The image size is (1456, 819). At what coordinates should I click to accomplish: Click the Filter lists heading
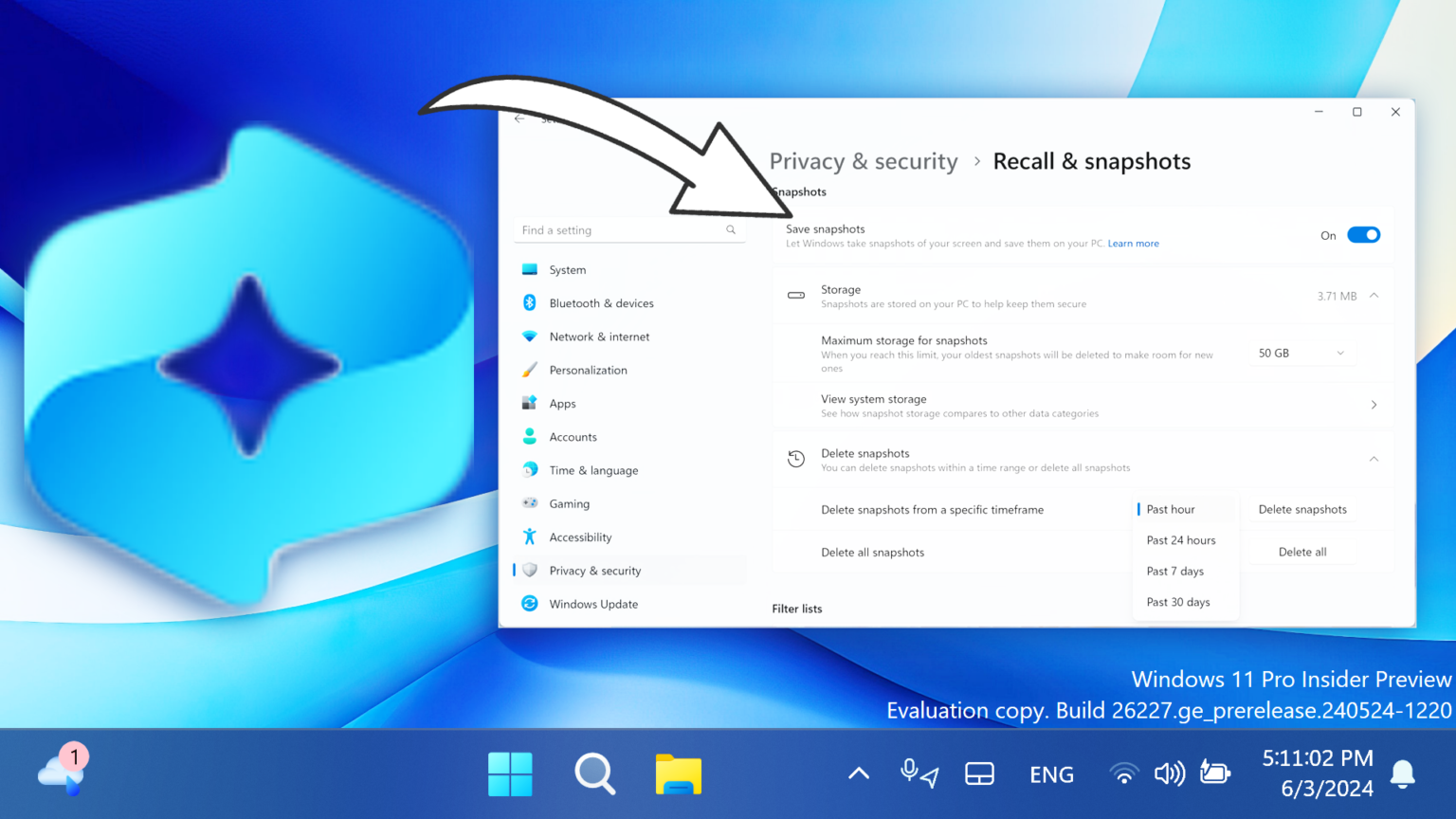point(796,609)
